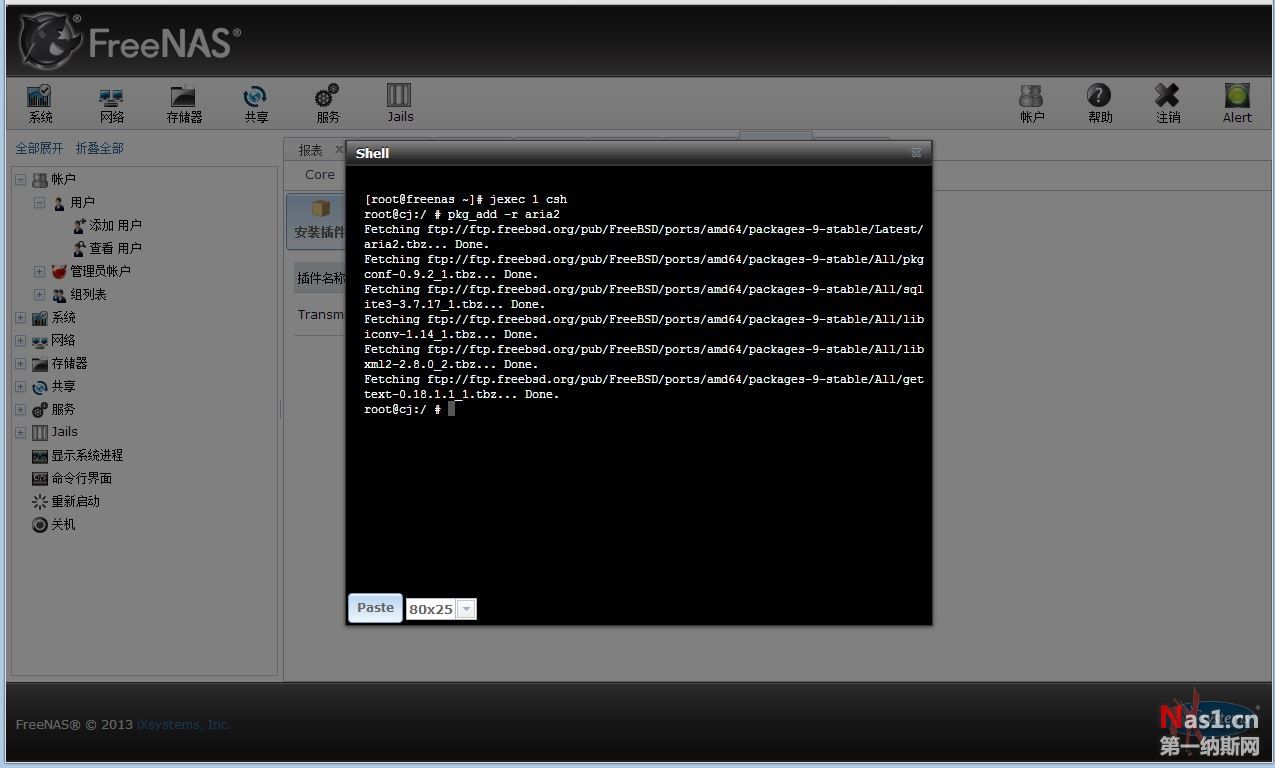The image size is (1275, 768).
Task: Open the Jails toolbar icon
Action: (400, 104)
